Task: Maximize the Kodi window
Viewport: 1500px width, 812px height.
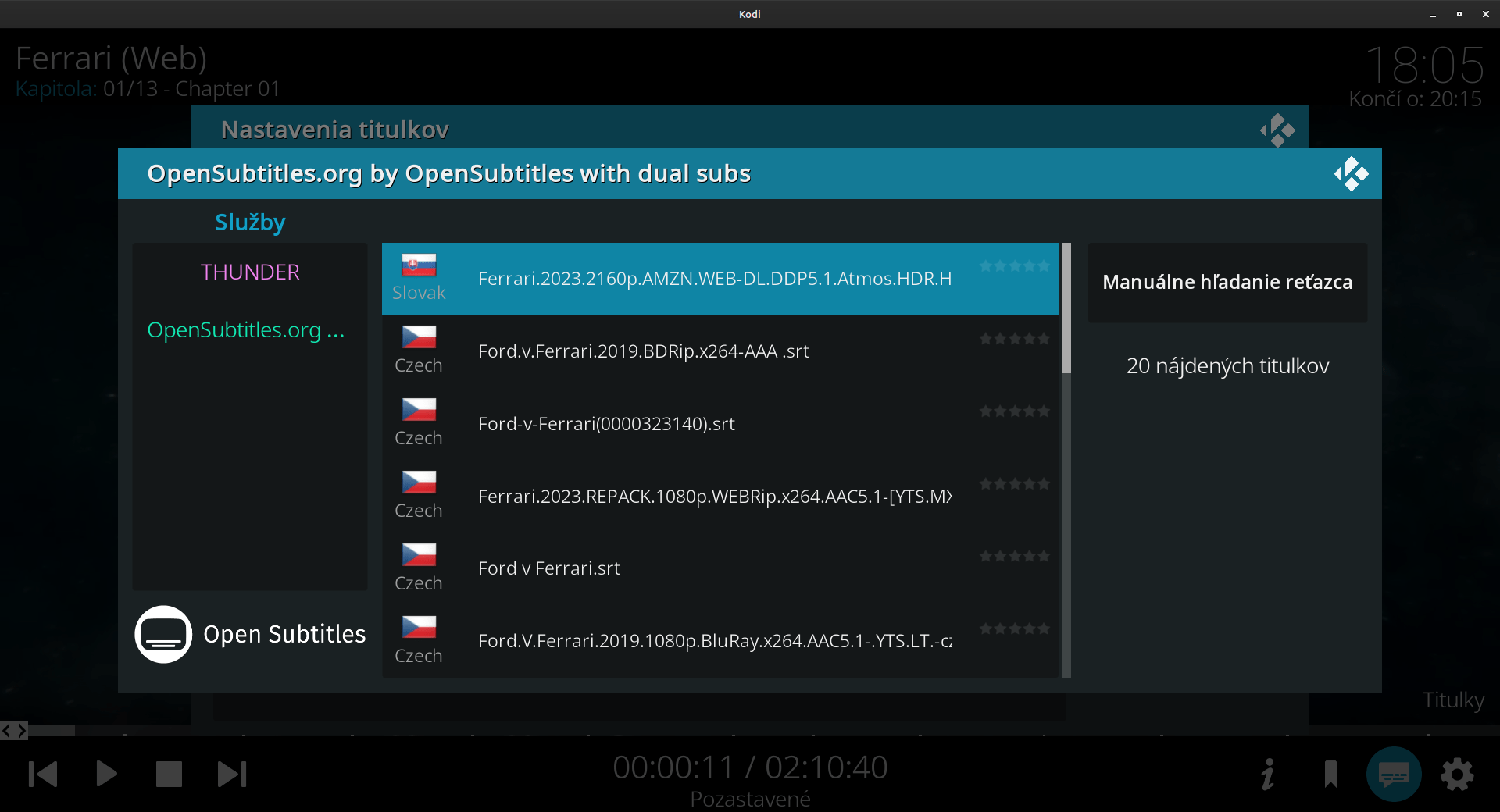Action: [x=1459, y=14]
